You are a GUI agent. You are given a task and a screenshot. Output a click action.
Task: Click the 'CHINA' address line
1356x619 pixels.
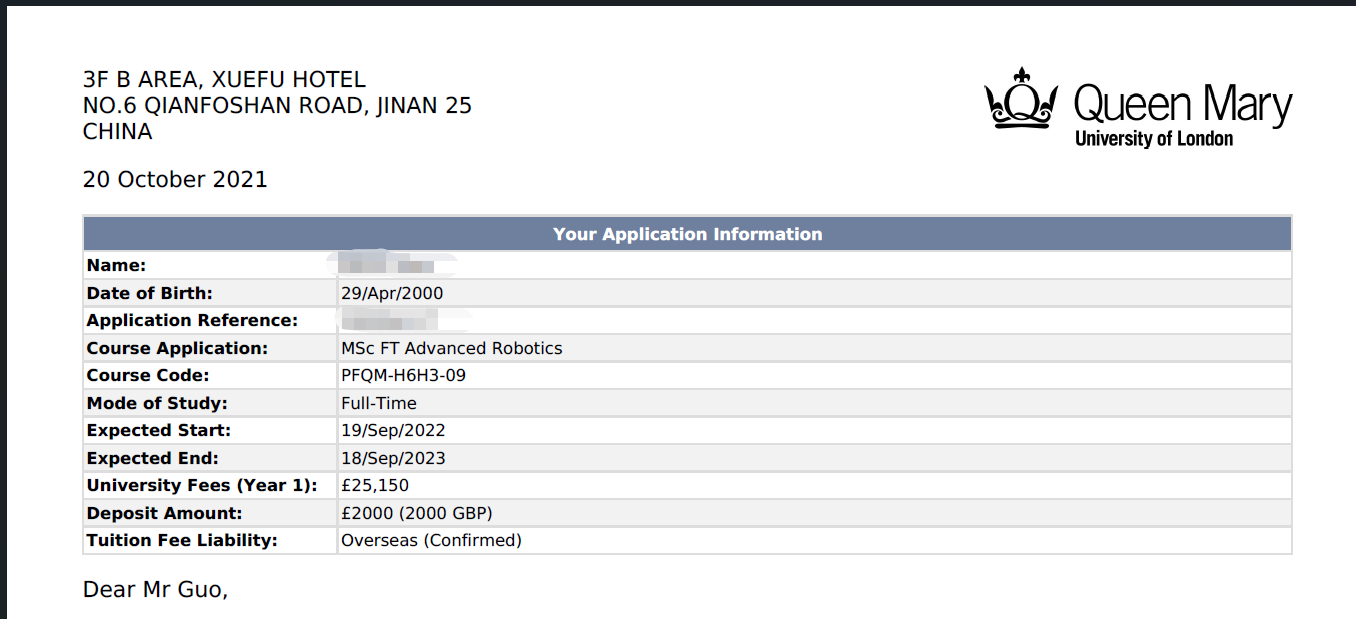[117, 132]
